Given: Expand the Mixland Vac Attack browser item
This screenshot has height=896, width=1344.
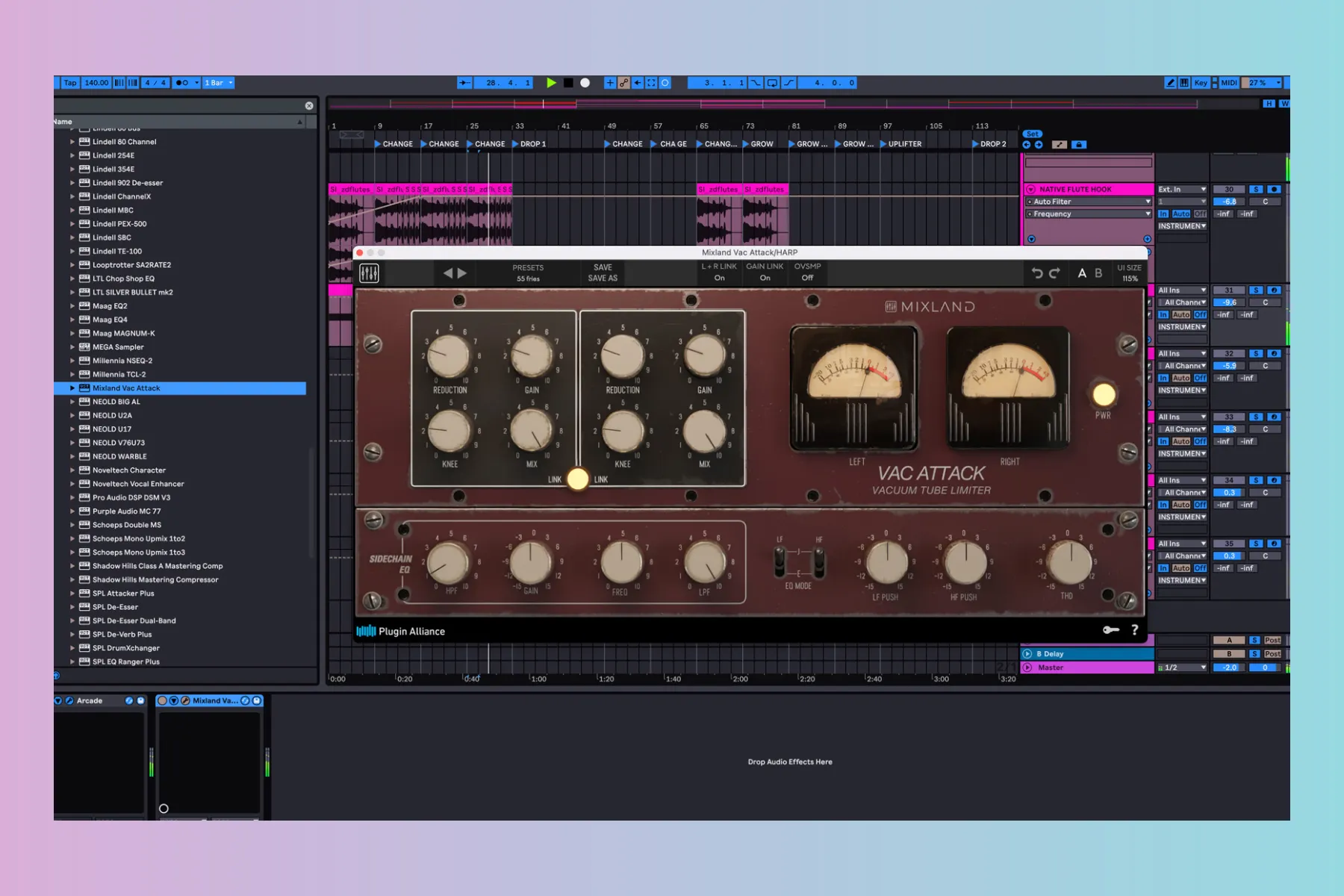Looking at the screenshot, I should [72, 388].
